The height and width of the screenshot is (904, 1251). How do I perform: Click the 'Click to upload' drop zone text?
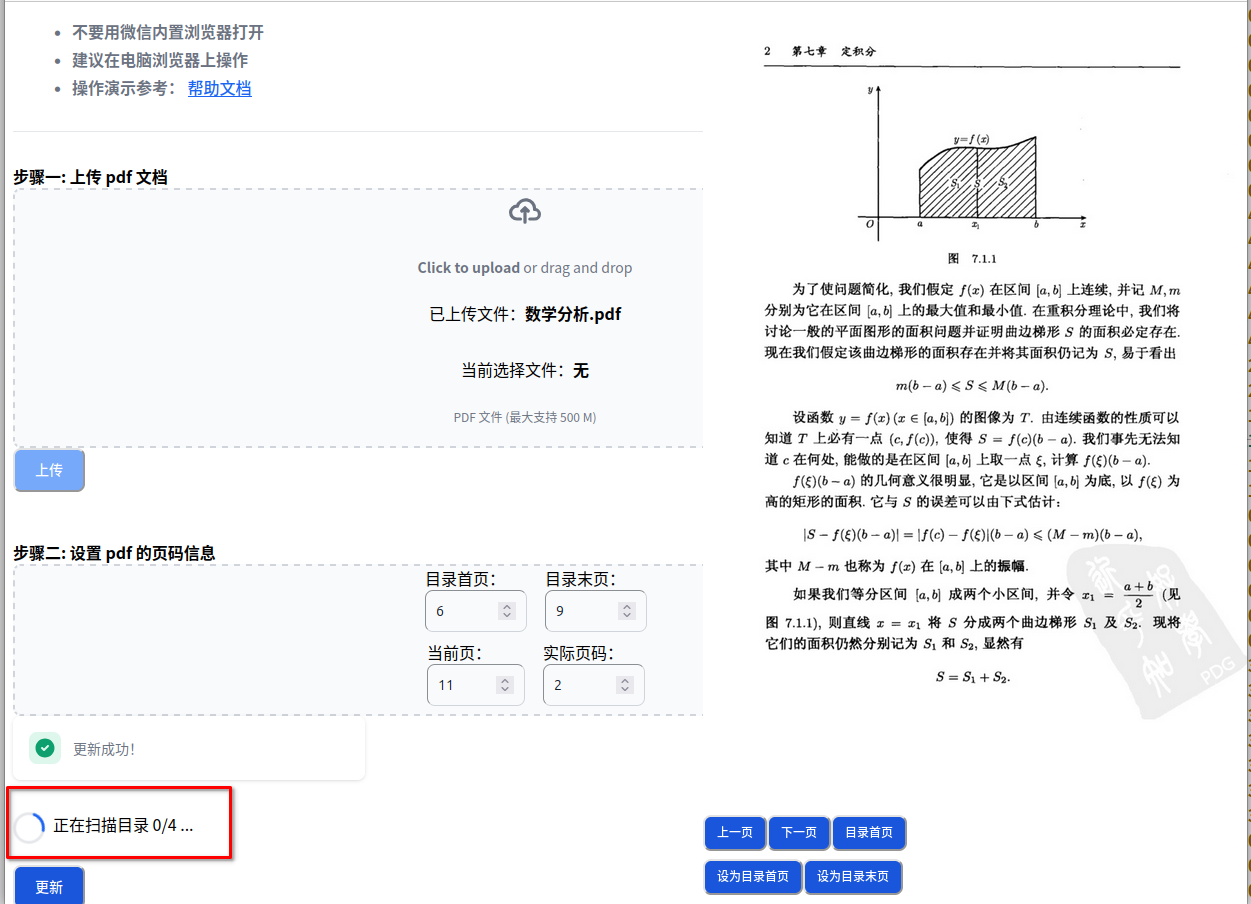[x=468, y=268]
